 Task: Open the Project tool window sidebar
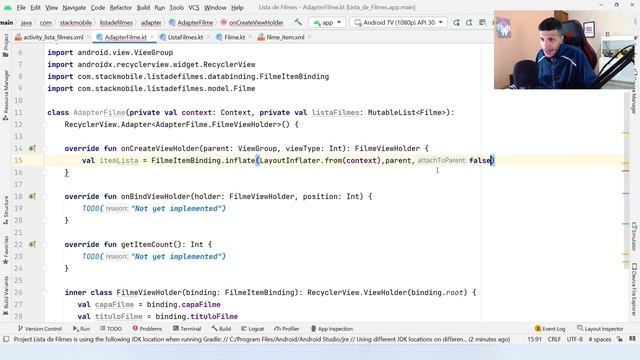point(6,45)
